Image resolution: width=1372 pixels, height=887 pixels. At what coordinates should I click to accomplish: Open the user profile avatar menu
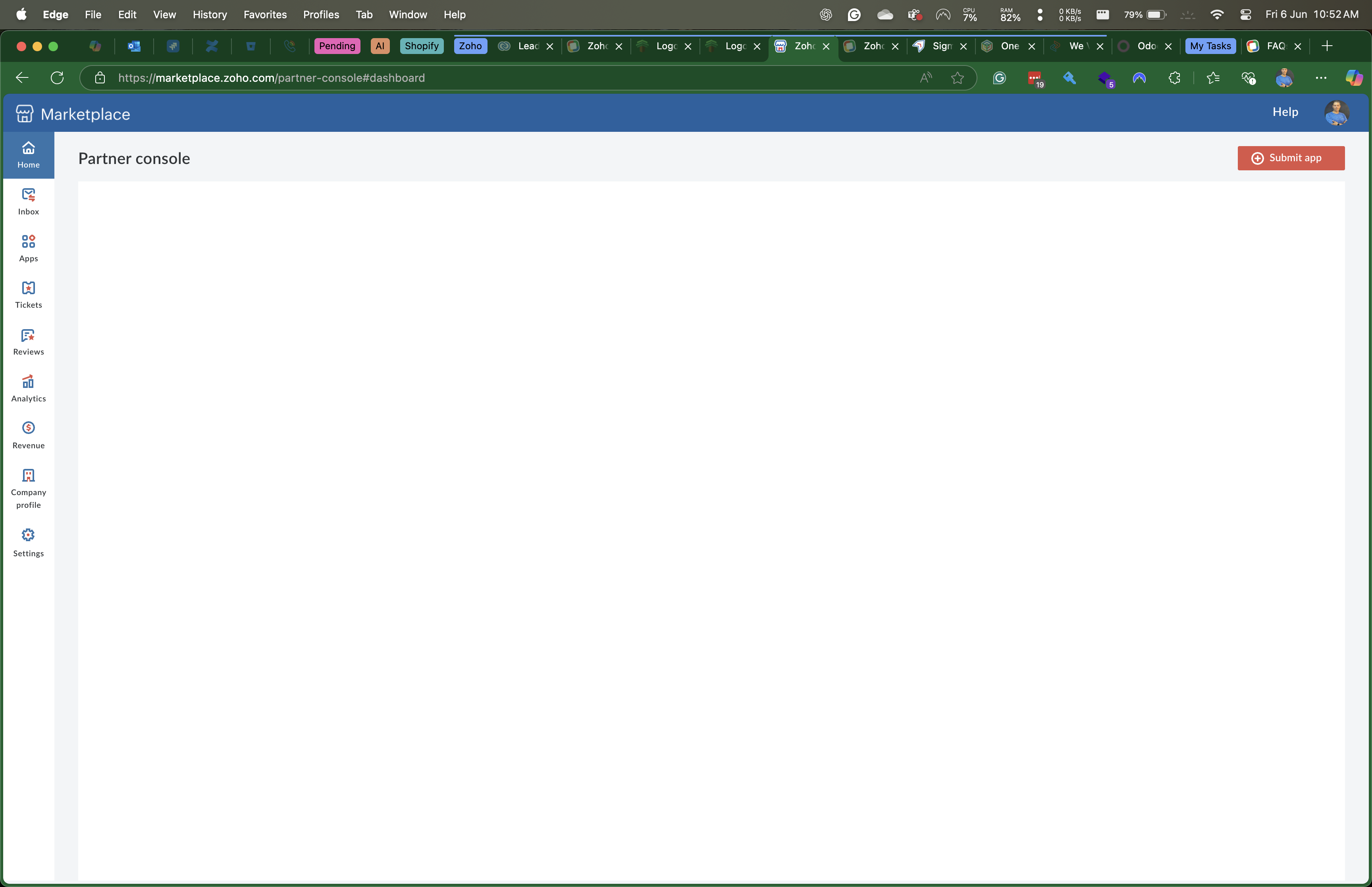point(1336,113)
